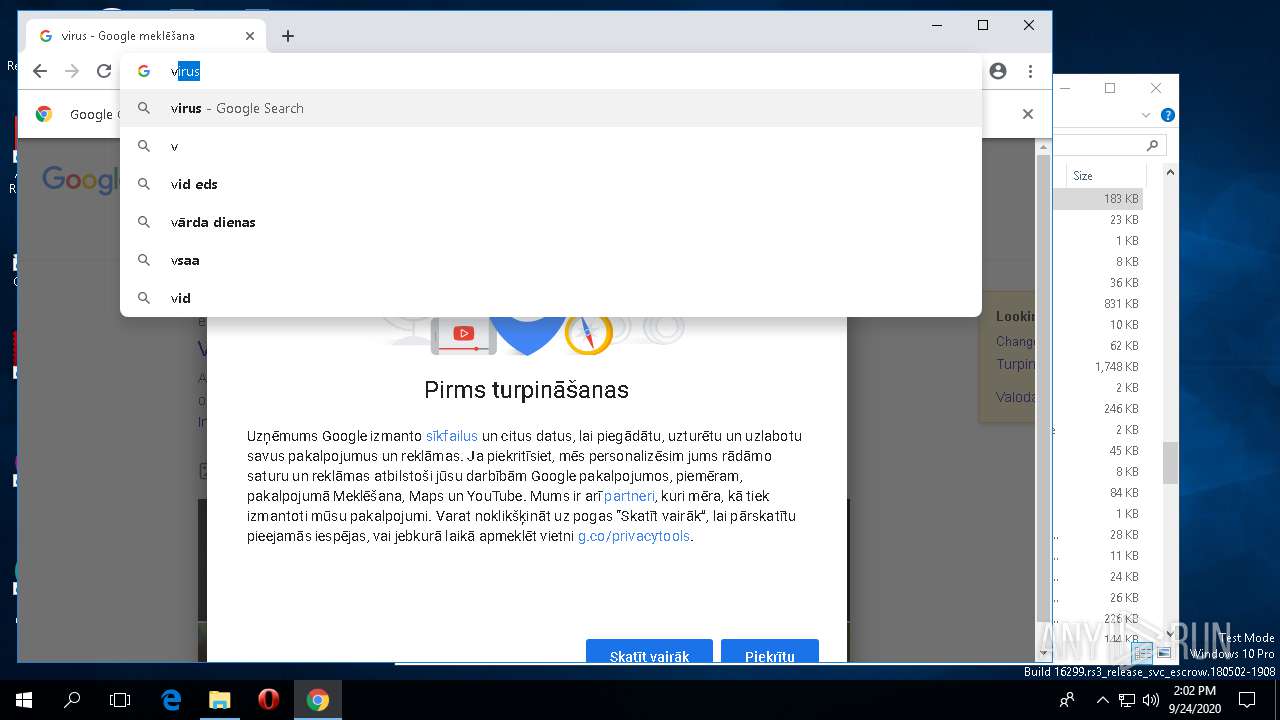Click the search icon in File Explorer window
This screenshot has width=1280, height=720.
coord(1152,145)
